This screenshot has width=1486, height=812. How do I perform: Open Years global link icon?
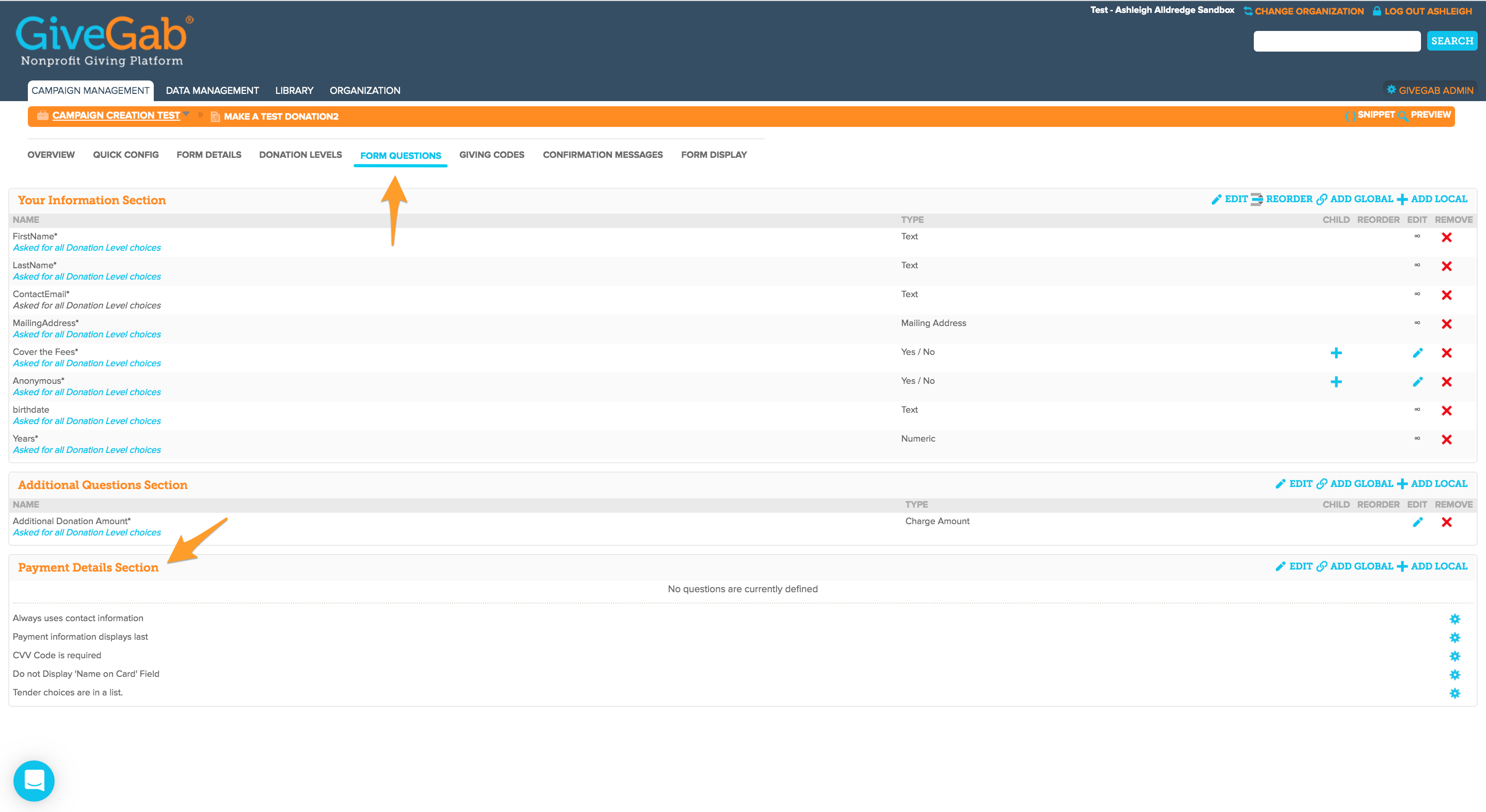[1417, 439]
